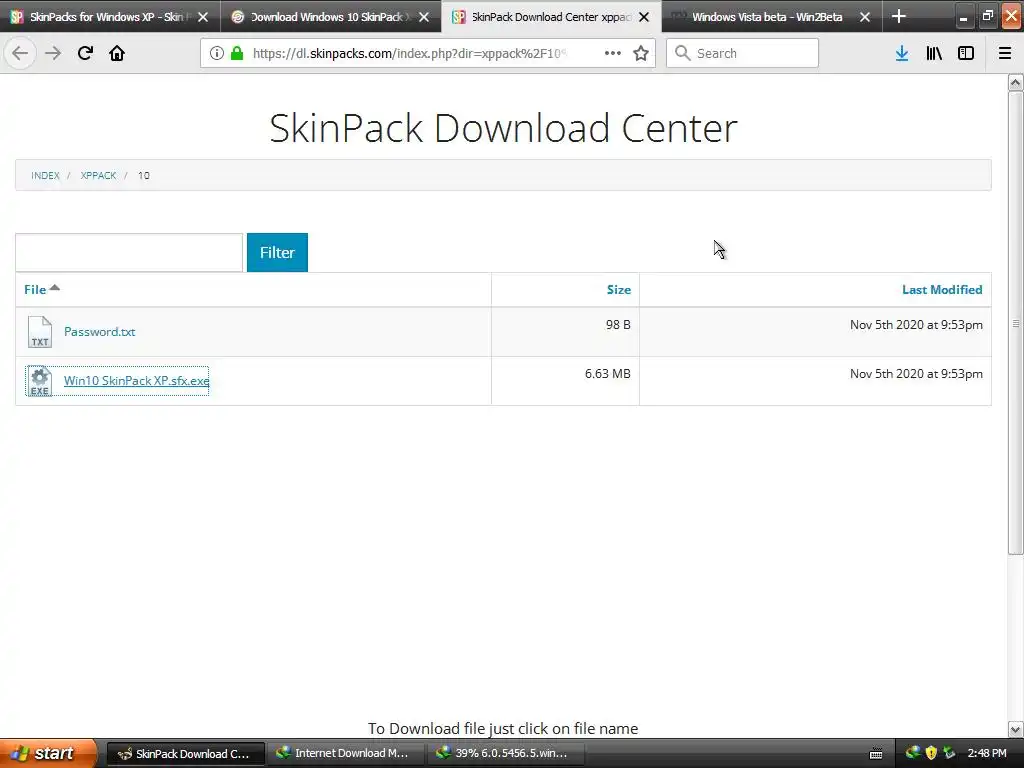Click the Filter button
This screenshot has height=768, width=1024.
(277, 252)
